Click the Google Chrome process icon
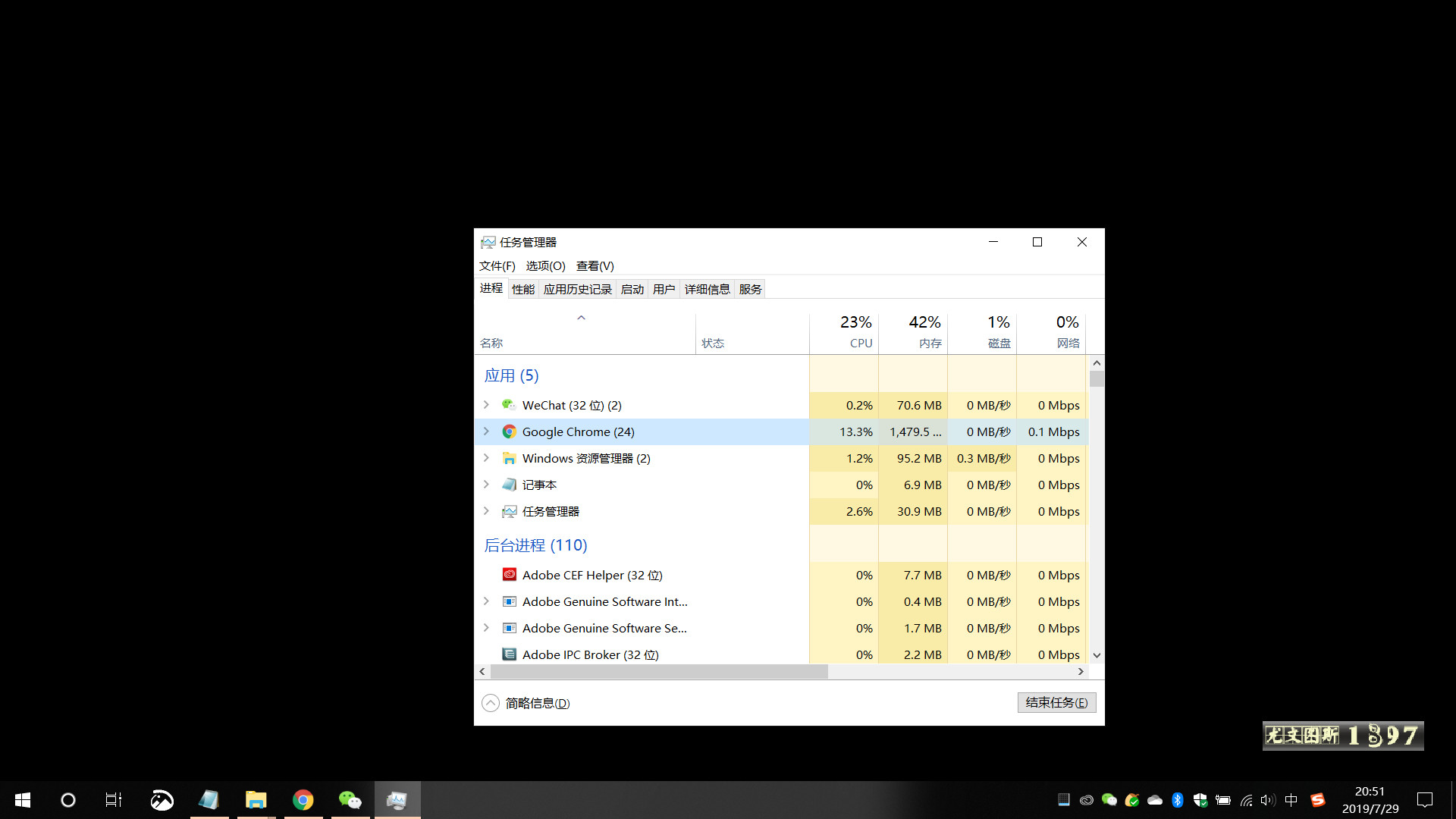The image size is (1456, 819). (509, 432)
